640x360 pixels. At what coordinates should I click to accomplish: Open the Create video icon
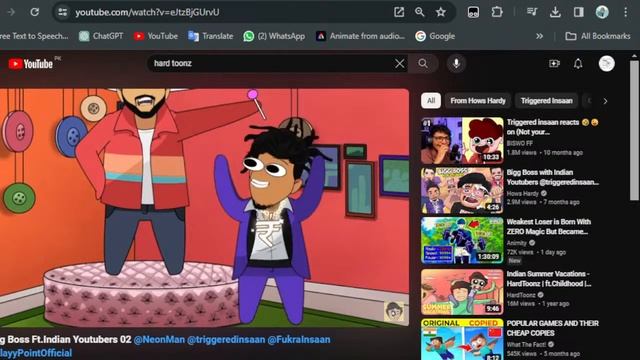554,63
